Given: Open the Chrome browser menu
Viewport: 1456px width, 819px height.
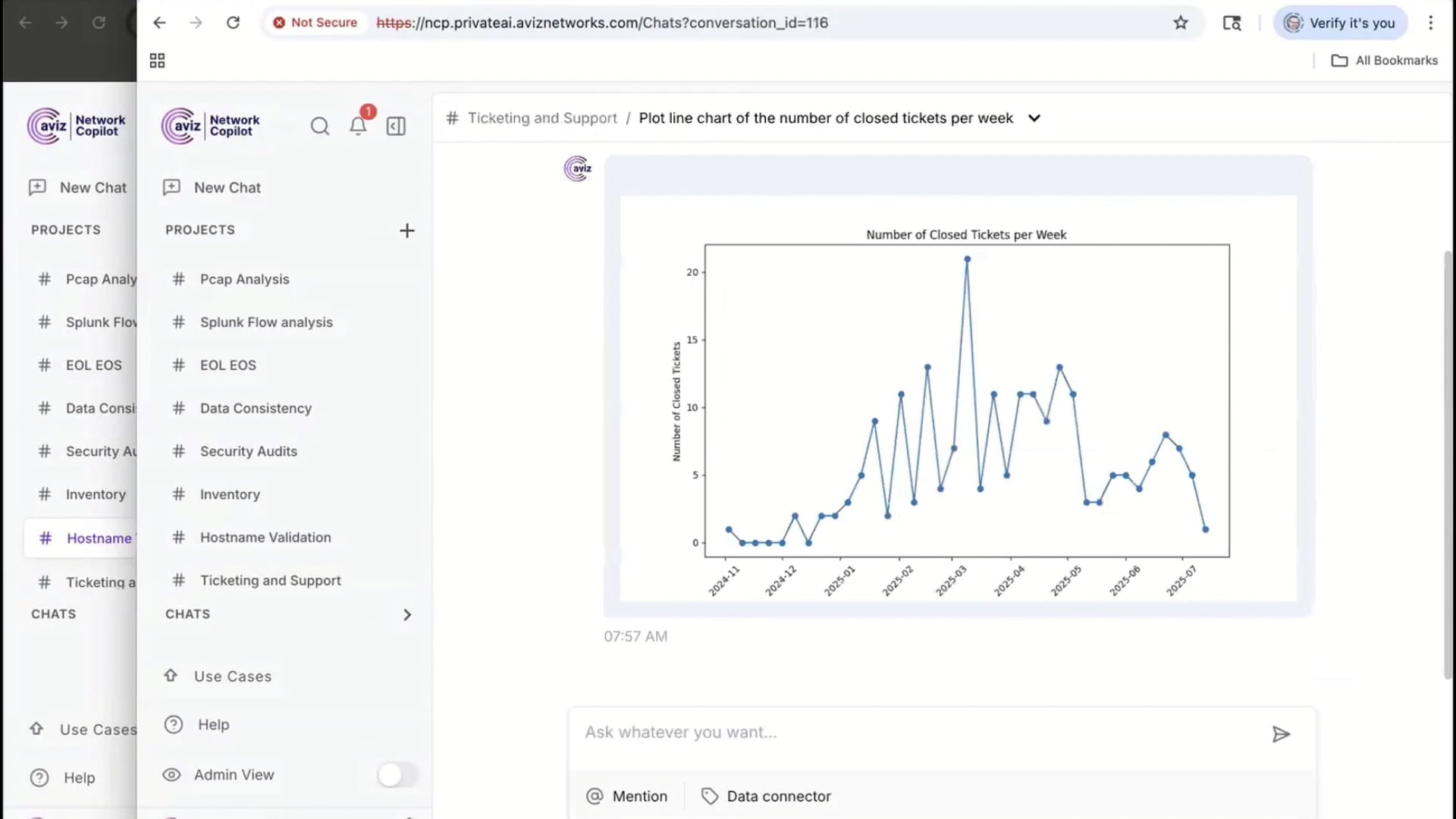Looking at the screenshot, I should tap(1431, 23).
